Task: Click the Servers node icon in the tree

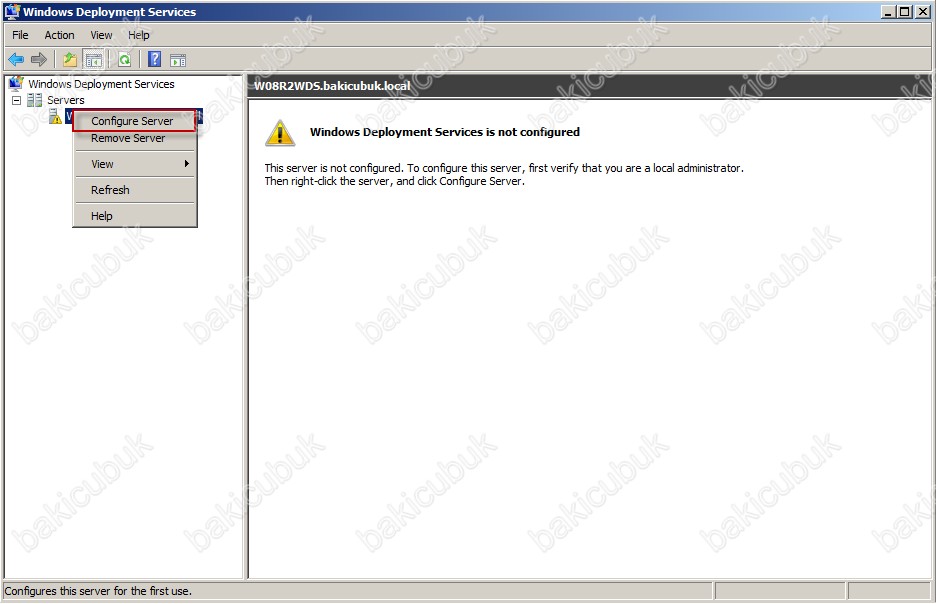Action: (x=35, y=100)
